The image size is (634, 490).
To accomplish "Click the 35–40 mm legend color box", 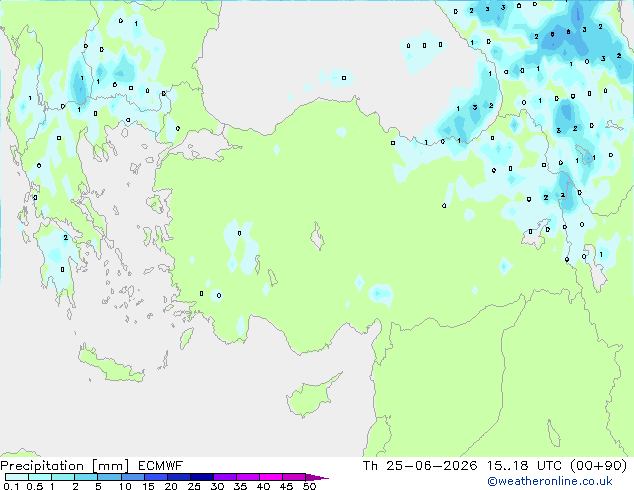I will [248, 477].
